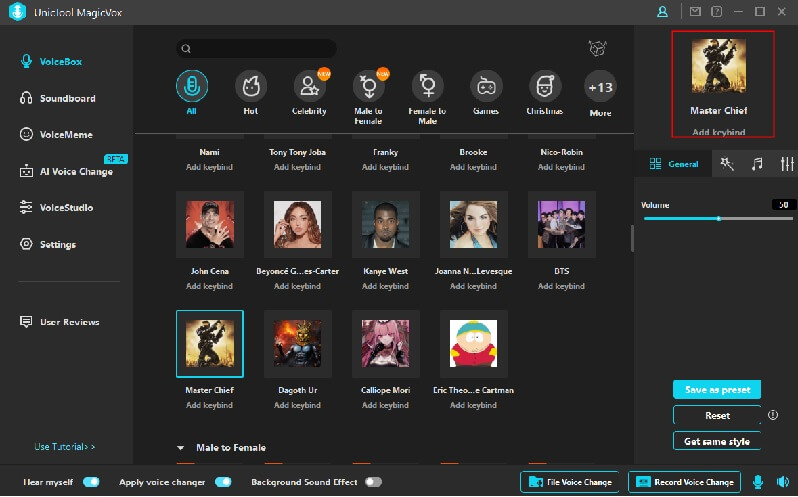Viewport: 798px width, 497px height.
Task: Select the BTS voice thumbnail
Action: point(562,224)
